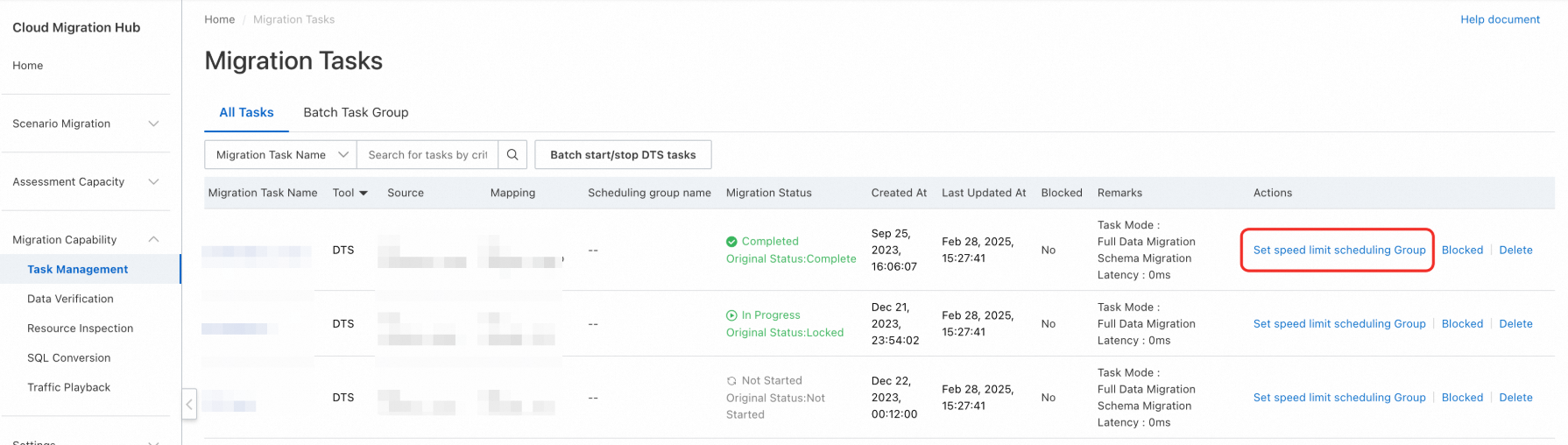The height and width of the screenshot is (445, 1568).
Task: Click the search magnifier icon
Action: 512,155
